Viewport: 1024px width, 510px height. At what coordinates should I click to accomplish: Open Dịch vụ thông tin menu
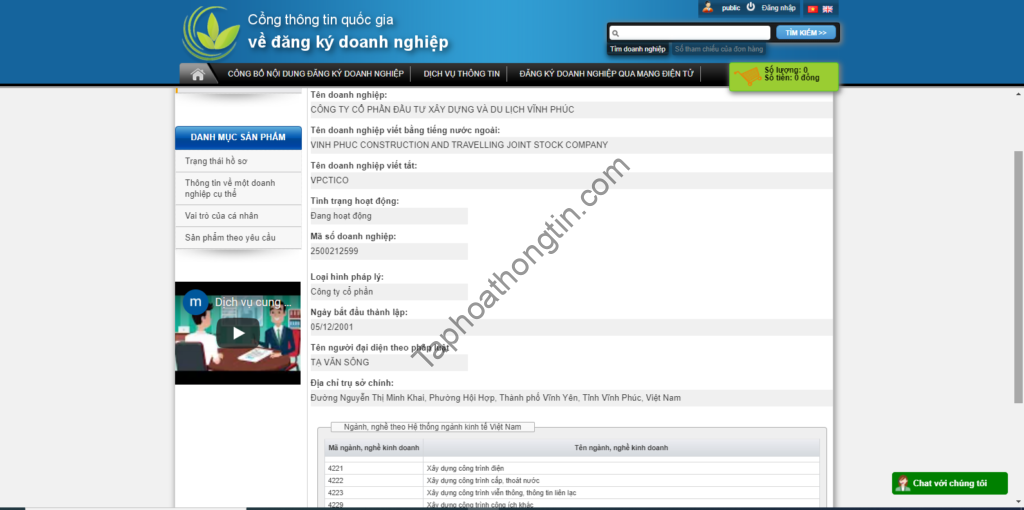click(462, 74)
